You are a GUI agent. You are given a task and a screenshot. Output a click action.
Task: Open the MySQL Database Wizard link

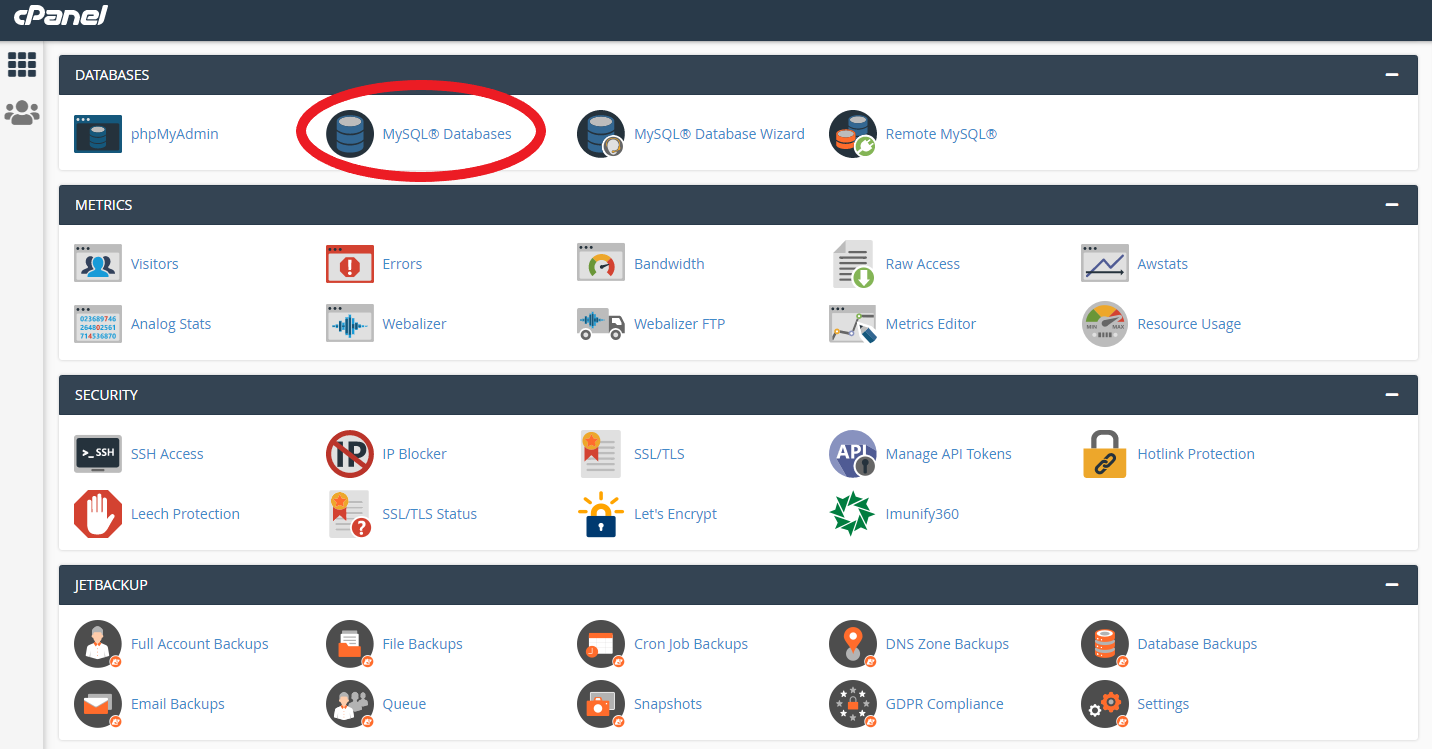(x=719, y=134)
